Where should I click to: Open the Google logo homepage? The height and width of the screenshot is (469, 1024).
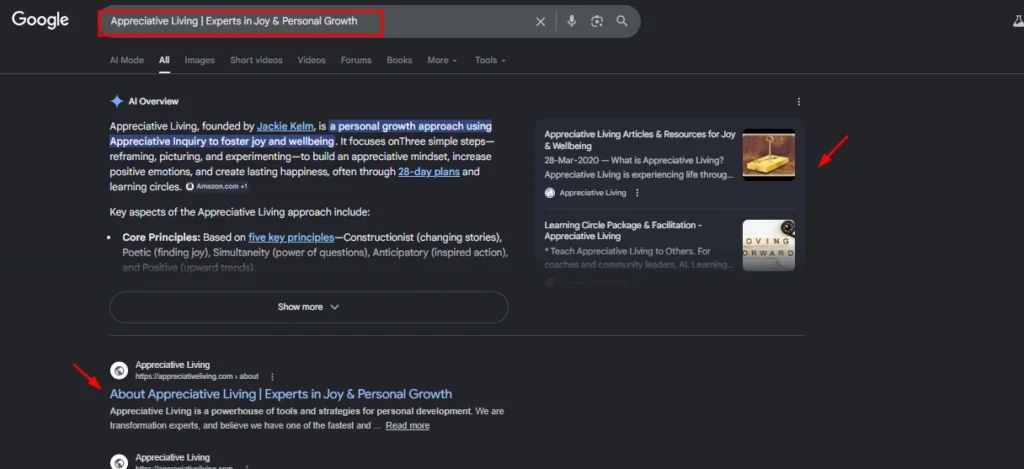[x=40, y=20]
